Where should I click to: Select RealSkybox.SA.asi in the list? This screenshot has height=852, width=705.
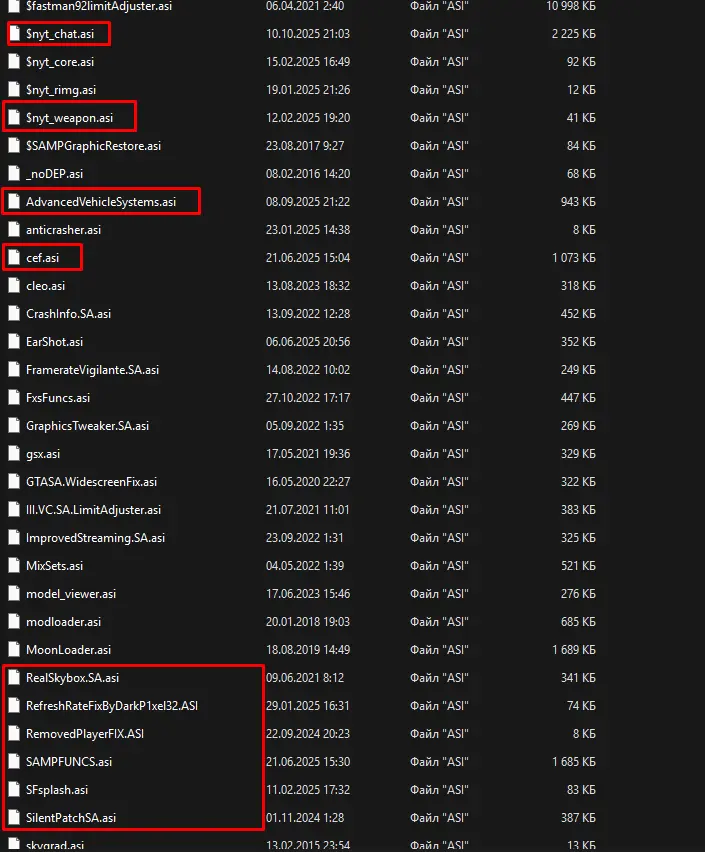(73, 678)
